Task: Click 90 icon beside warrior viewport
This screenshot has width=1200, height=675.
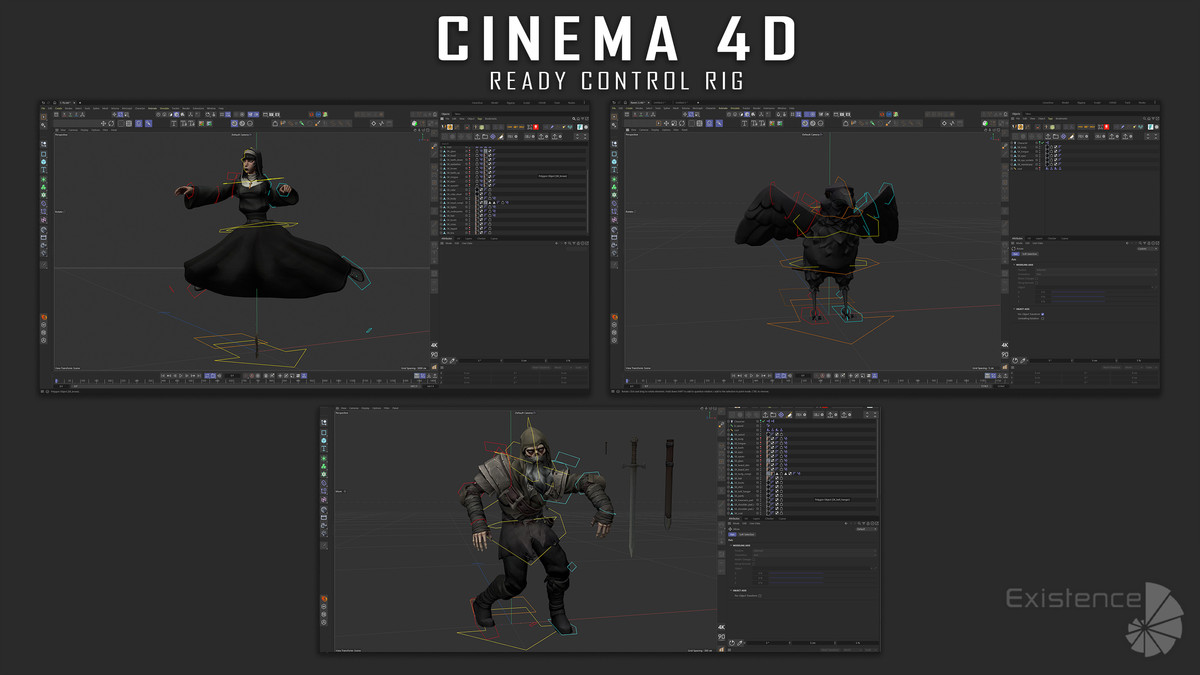Action: pyautogui.click(x=721, y=637)
